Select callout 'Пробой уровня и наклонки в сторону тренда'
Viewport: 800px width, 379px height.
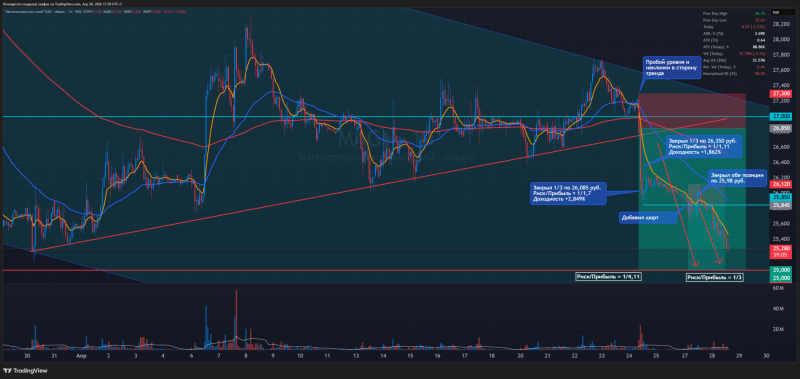coord(671,67)
